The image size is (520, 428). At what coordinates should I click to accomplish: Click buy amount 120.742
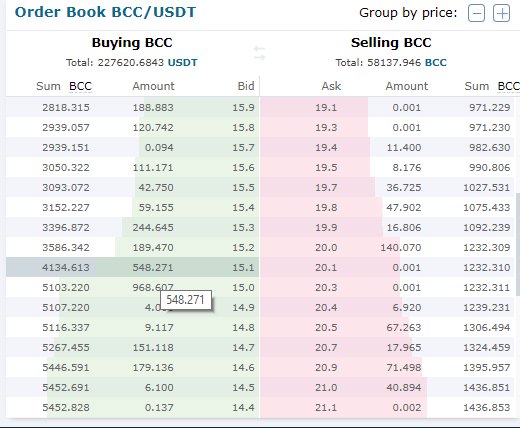153,127
